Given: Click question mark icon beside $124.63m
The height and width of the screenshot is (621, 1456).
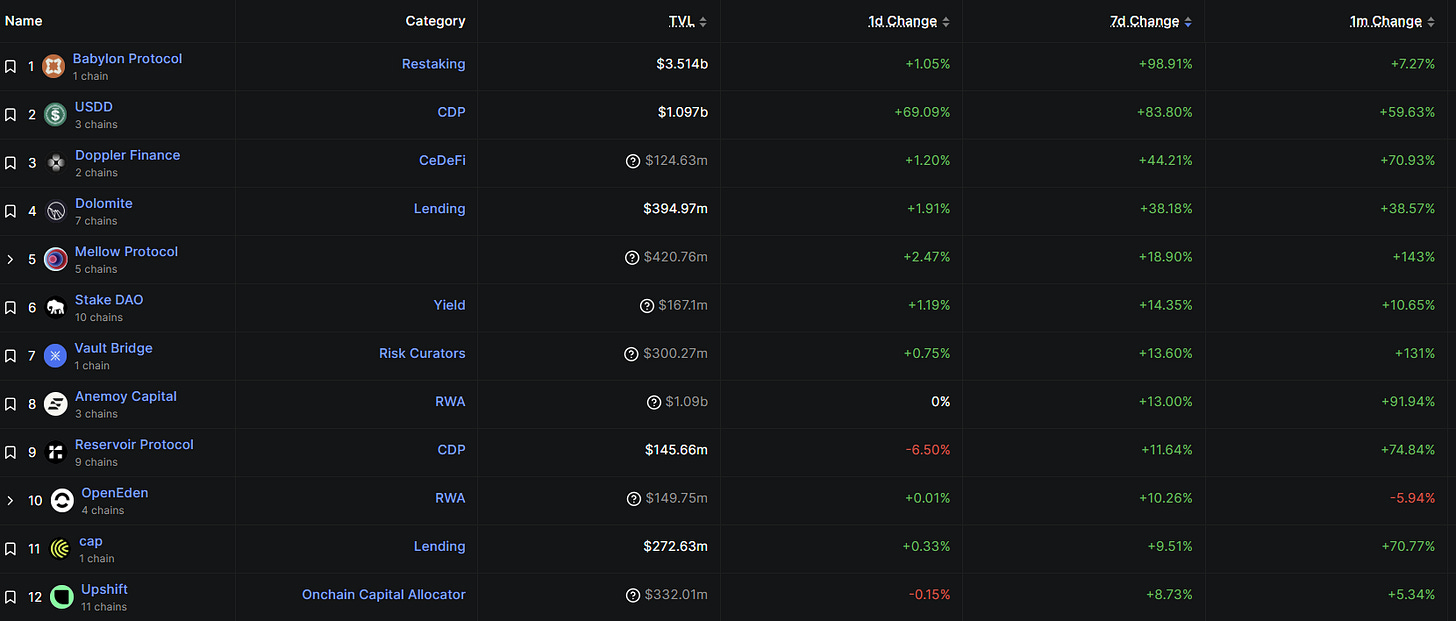Looking at the screenshot, I should pyautogui.click(x=632, y=161).
